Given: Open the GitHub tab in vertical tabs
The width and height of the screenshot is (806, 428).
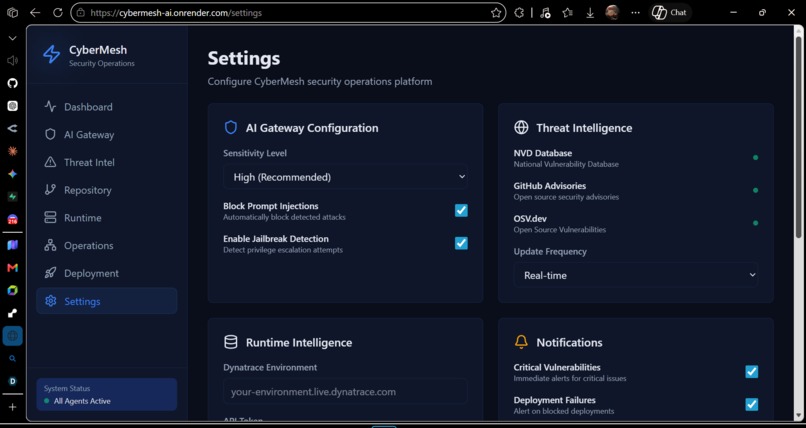Looking at the screenshot, I should (x=12, y=83).
